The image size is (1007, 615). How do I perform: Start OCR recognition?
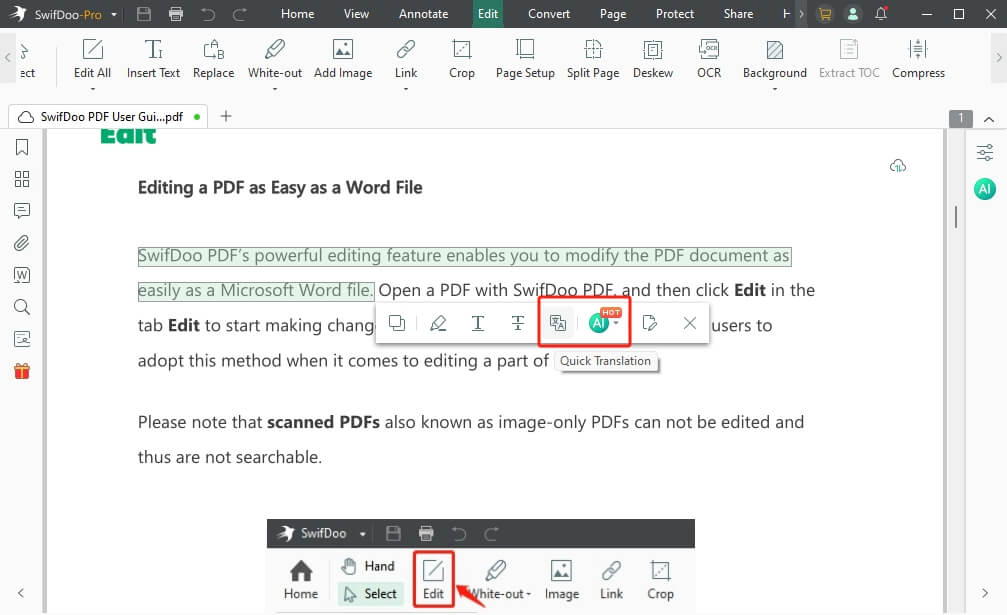point(709,58)
